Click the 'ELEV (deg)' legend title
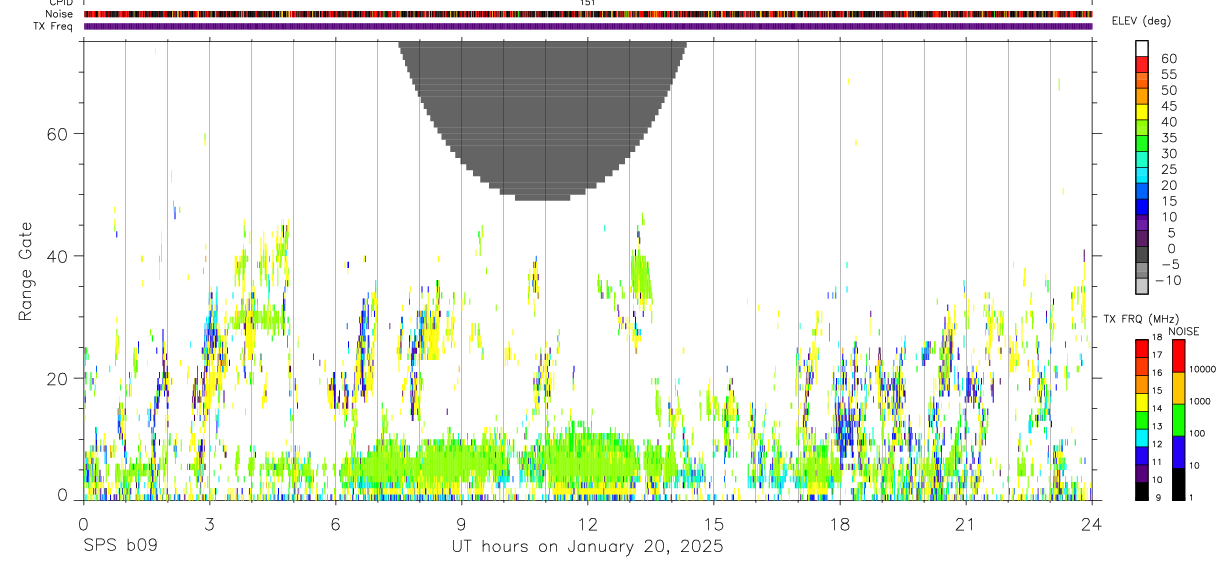 coord(1143,21)
